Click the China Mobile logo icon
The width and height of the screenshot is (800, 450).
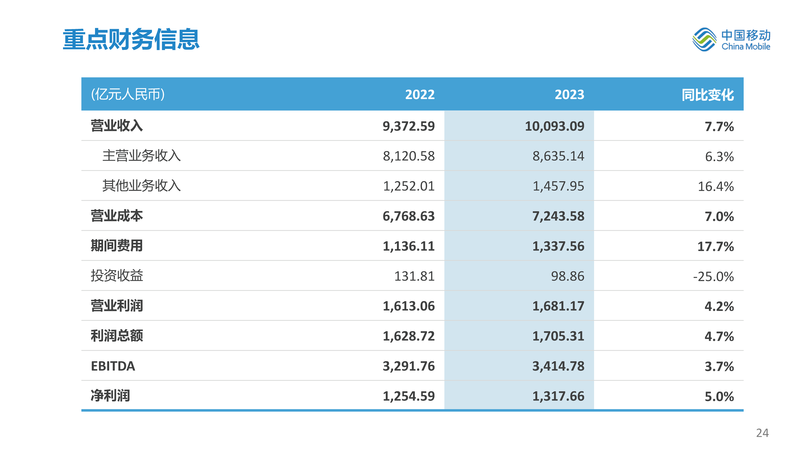pos(706,39)
